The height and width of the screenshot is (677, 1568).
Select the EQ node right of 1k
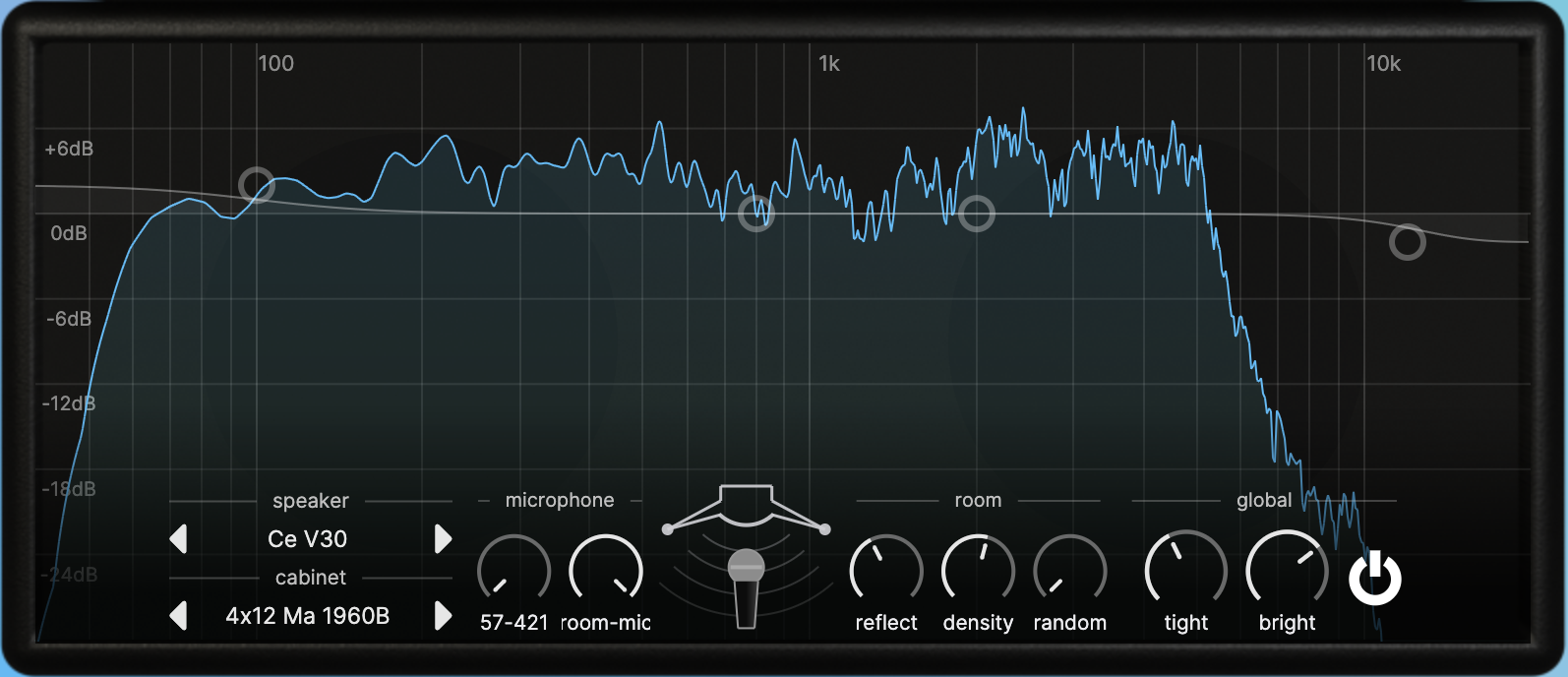[977, 214]
